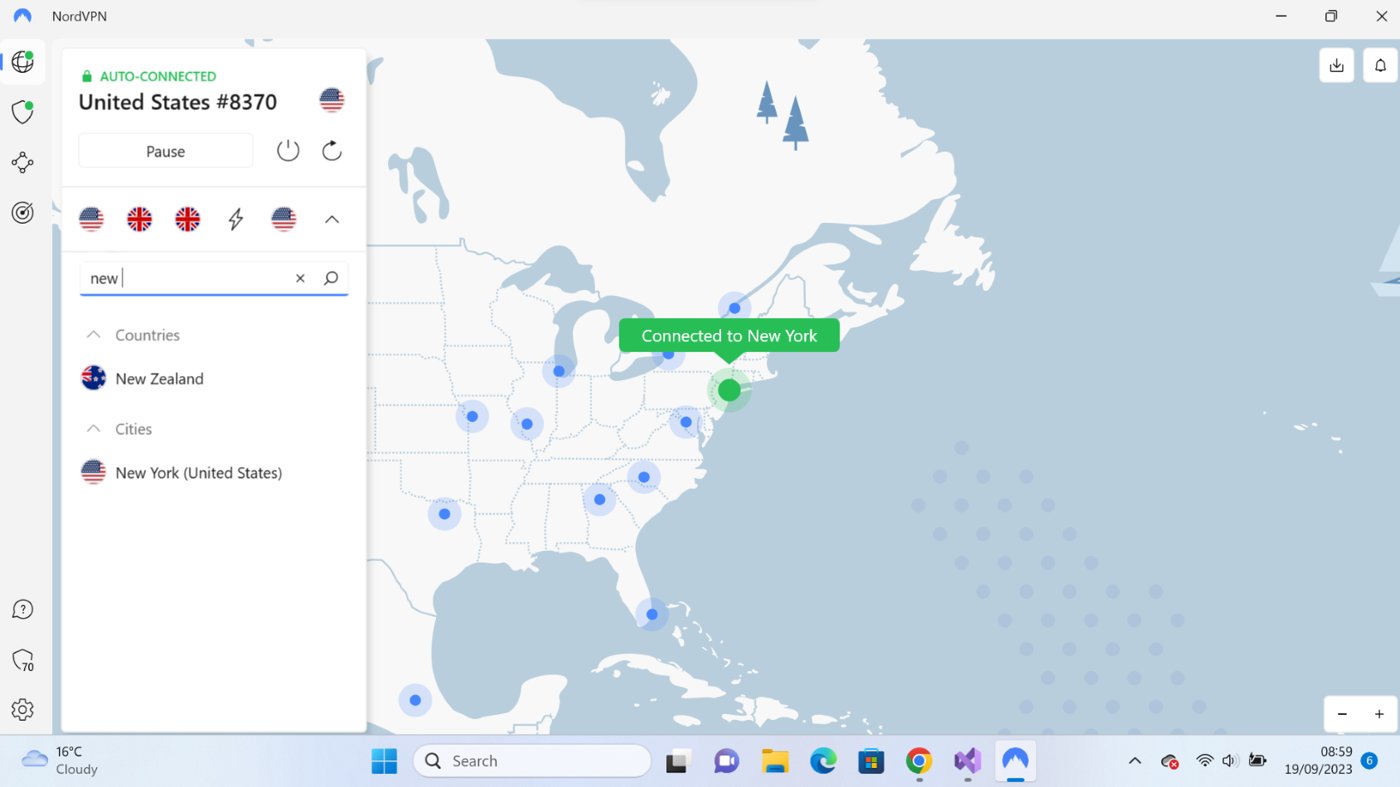
Task: Click the Connected to New York label
Action: [x=729, y=336]
